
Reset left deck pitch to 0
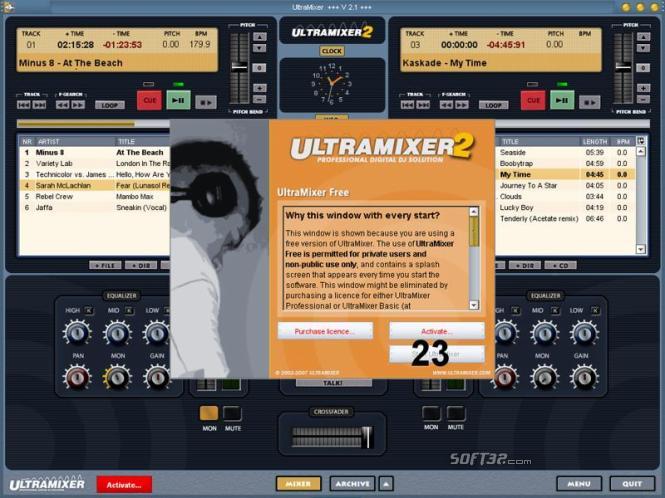(260, 68)
